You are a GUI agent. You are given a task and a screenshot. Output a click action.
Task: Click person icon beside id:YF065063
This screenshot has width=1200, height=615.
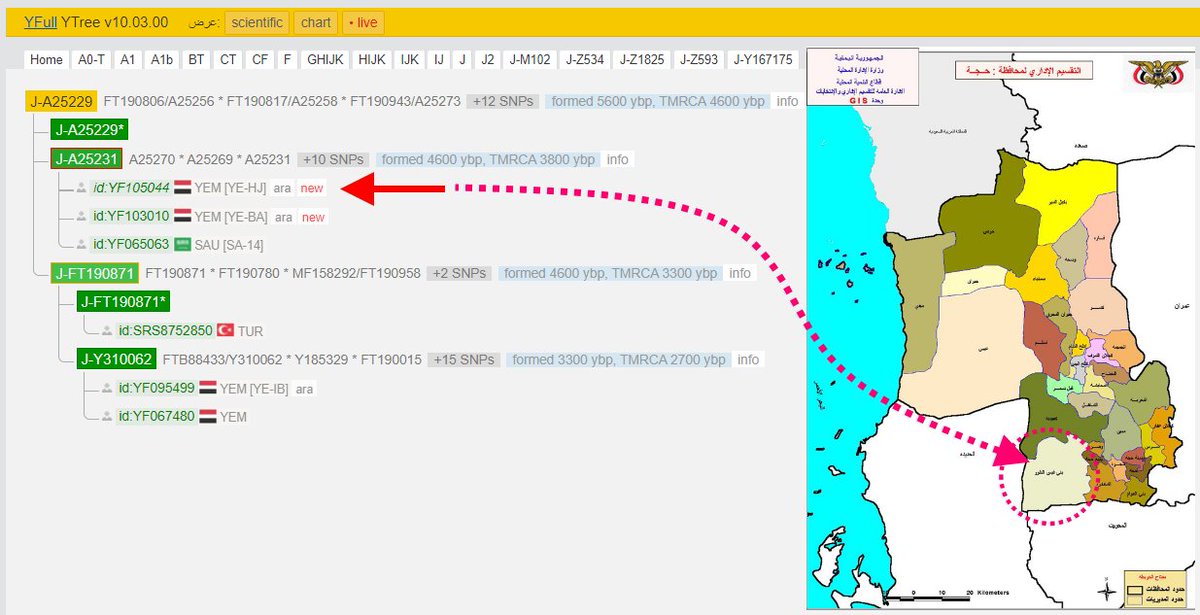(81, 245)
